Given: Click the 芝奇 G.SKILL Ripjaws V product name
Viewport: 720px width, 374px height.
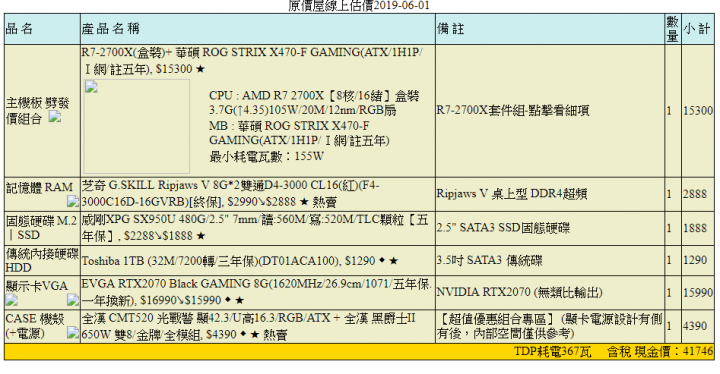Looking at the screenshot, I should click(x=231, y=193).
